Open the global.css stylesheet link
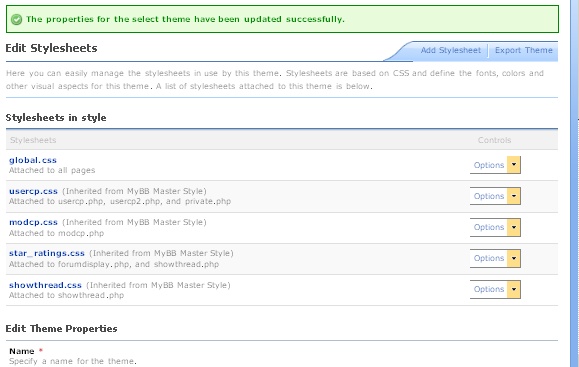Screen dimensions: 579x367 point(33,160)
